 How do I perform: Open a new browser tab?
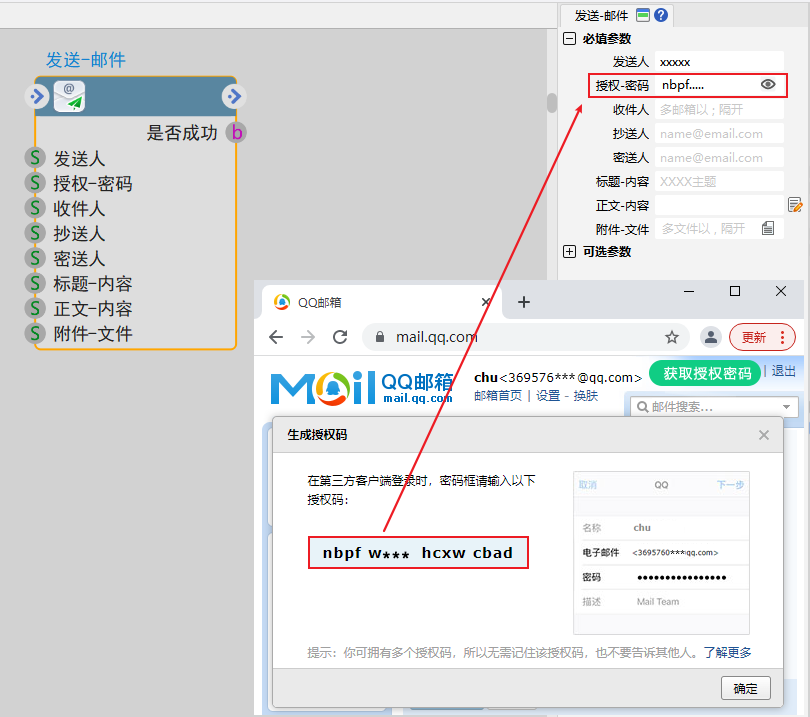click(x=524, y=302)
